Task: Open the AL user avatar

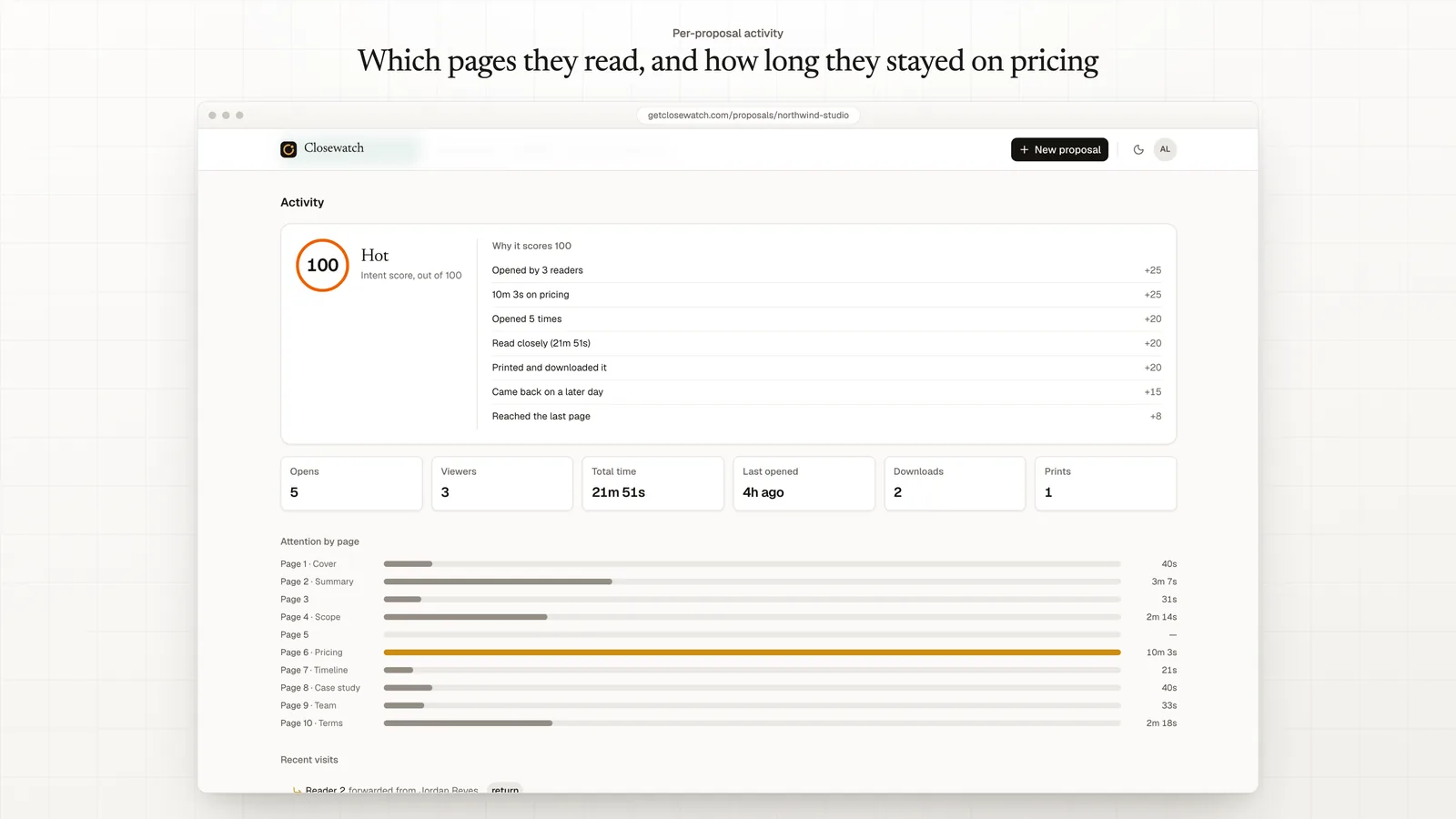Action: tap(1165, 149)
